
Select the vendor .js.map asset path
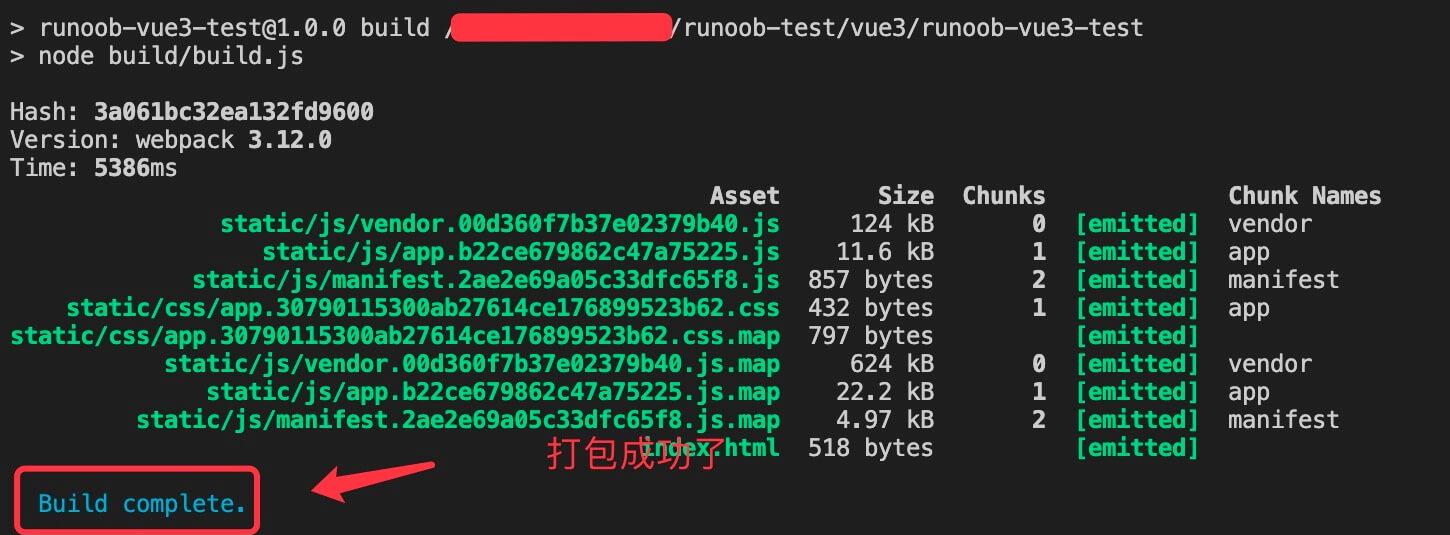coord(472,364)
